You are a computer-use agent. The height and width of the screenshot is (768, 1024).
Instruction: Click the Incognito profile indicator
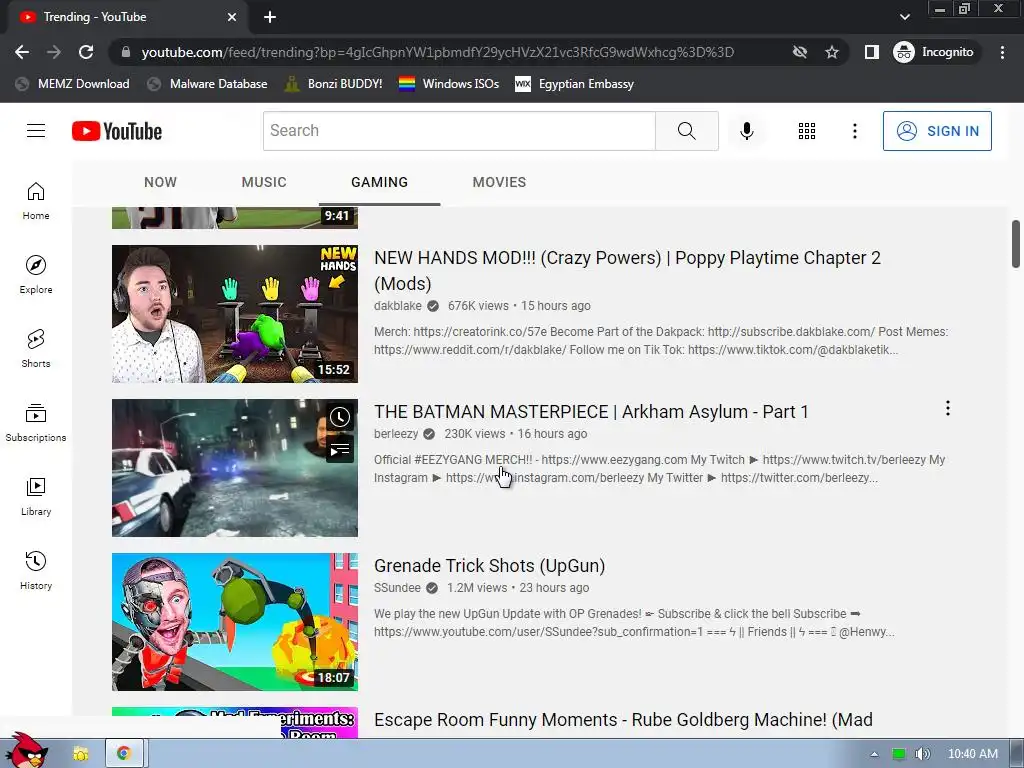(x=935, y=52)
